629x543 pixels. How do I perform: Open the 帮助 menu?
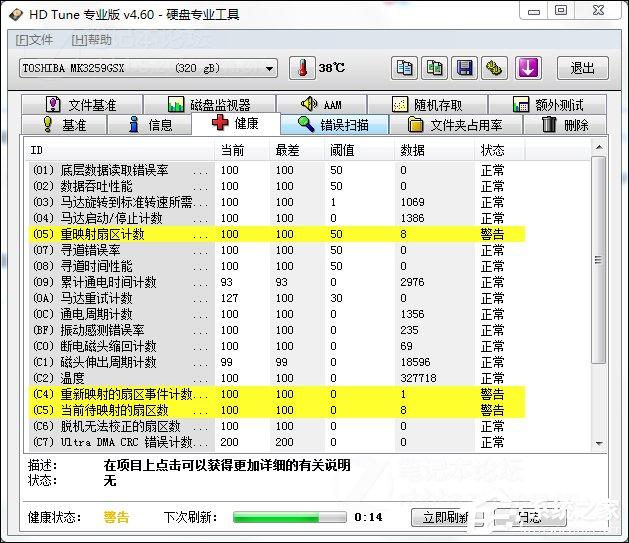91,40
